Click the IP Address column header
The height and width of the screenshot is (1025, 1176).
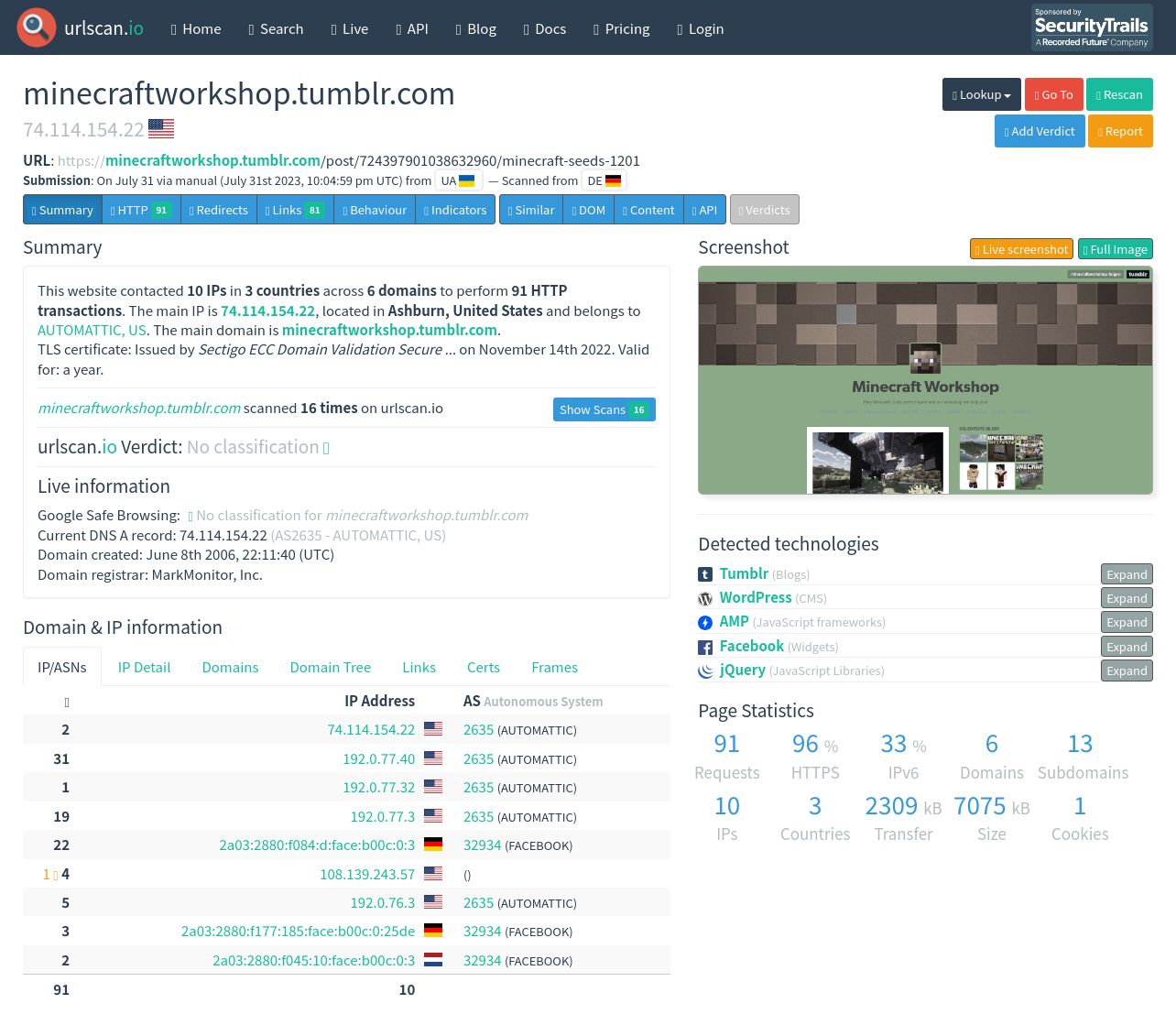pyautogui.click(x=379, y=701)
